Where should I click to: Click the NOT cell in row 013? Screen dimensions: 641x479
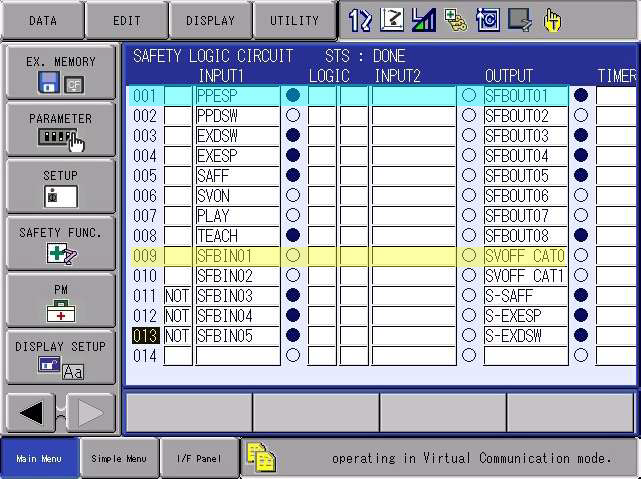(x=178, y=336)
